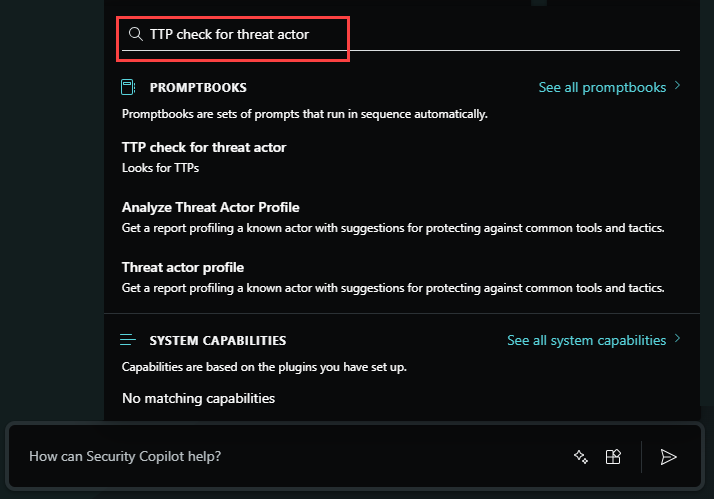The width and height of the screenshot is (714, 499).
Task: Open sources via the plugins grid icon
Action: point(613,456)
